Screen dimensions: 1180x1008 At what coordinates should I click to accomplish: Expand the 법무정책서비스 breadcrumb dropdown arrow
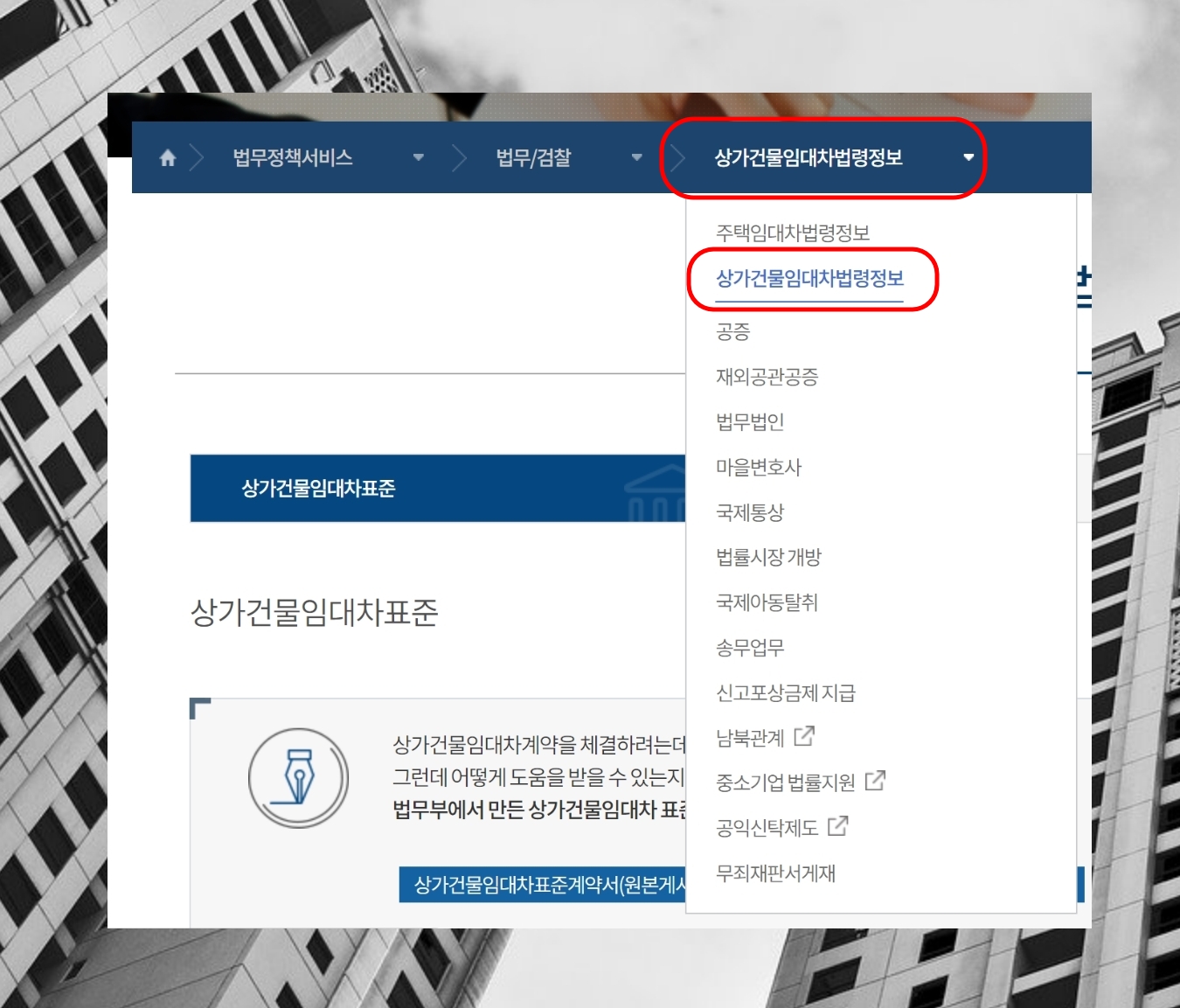419,158
